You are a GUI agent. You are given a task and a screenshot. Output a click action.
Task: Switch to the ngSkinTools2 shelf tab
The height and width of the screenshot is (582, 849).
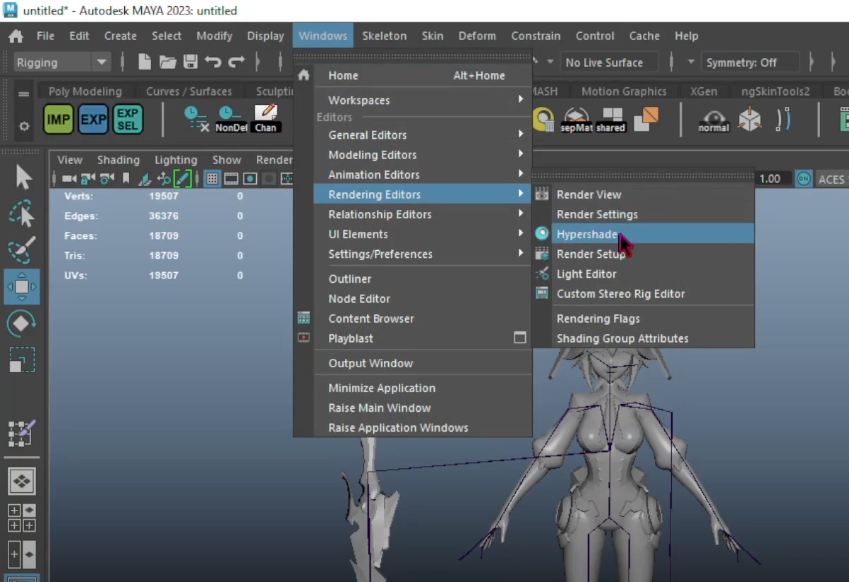[x=775, y=91]
